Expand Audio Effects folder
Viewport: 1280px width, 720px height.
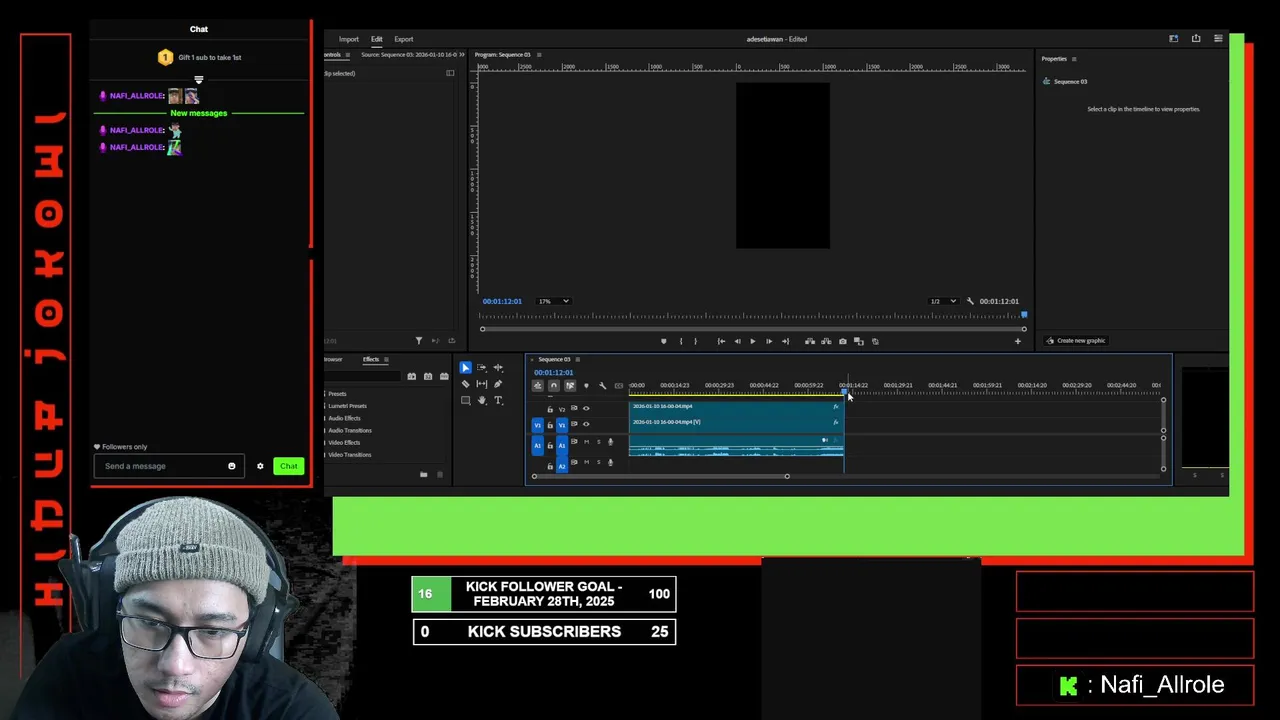pos(344,418)
